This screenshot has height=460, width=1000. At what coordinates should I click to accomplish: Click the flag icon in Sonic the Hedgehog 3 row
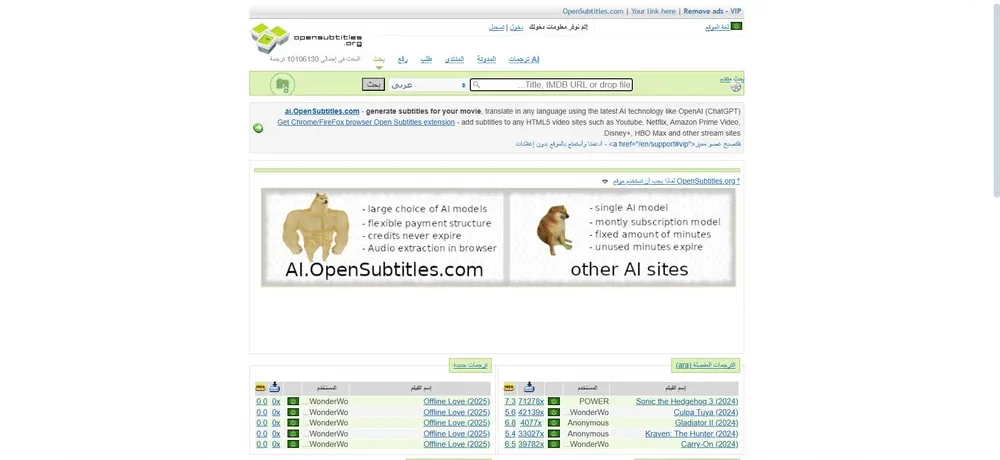tap(554, 401)
